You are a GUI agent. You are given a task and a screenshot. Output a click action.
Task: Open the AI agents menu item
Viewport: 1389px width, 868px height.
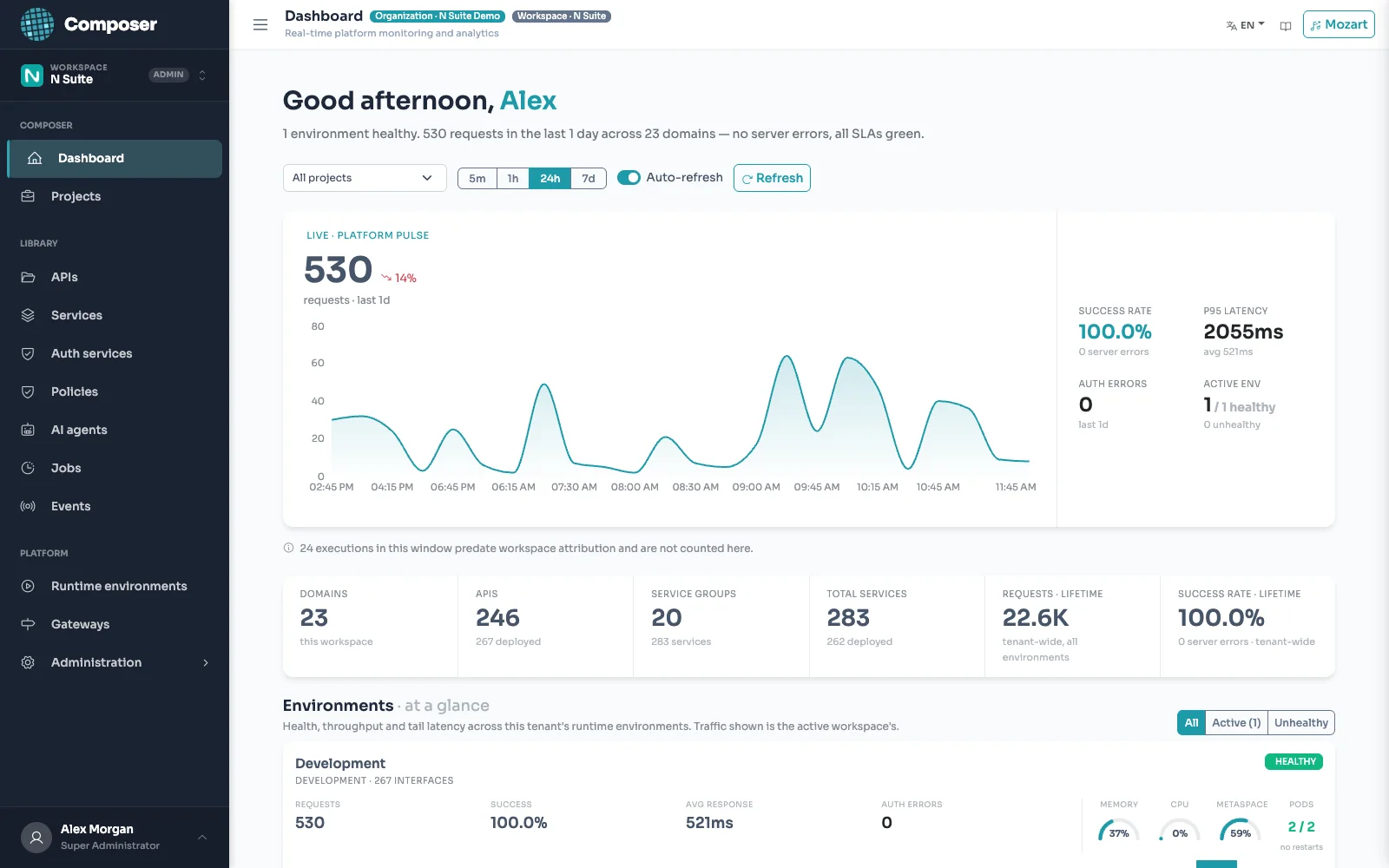115,430
